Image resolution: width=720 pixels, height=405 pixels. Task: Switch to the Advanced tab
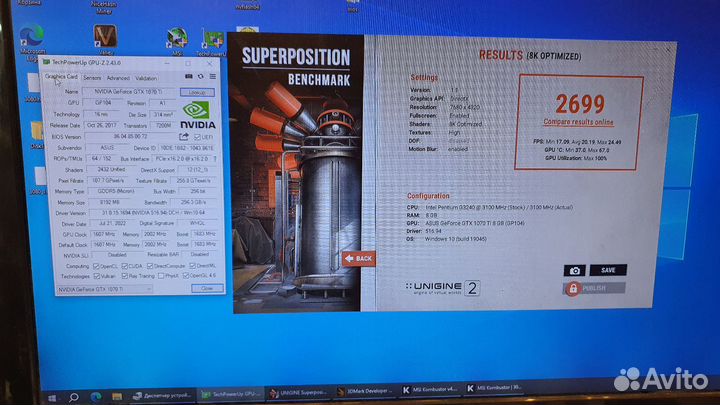pos(118,77)
